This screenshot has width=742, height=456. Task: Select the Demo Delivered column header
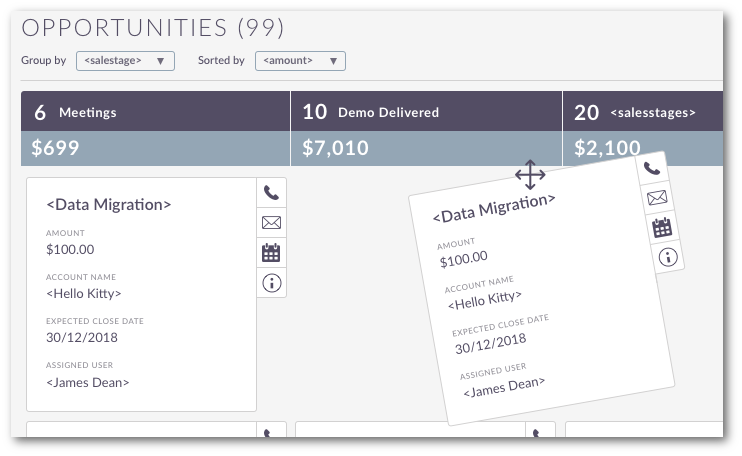[426, 112]
